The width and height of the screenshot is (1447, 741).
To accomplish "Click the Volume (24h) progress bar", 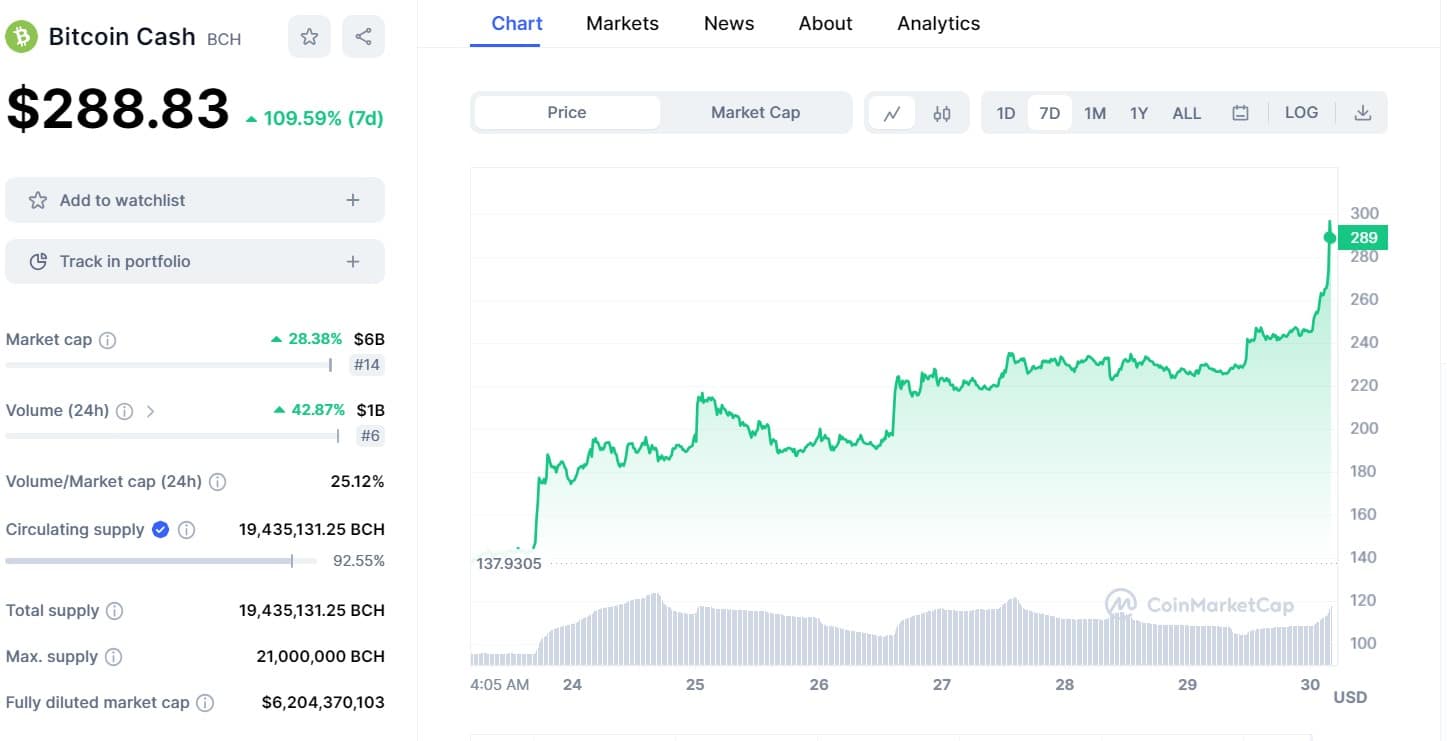I will tap(173, 436).
